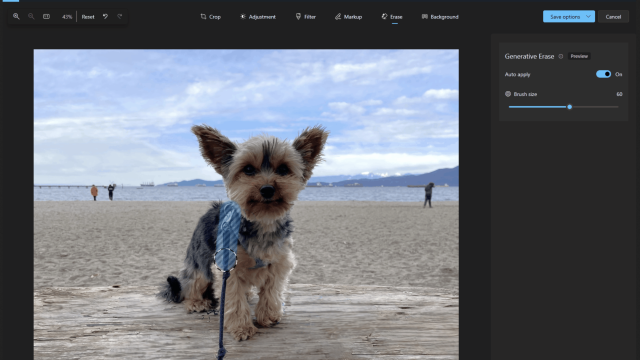Click the Generative Erase heading
Screen dimensions: 640x360
529,56
